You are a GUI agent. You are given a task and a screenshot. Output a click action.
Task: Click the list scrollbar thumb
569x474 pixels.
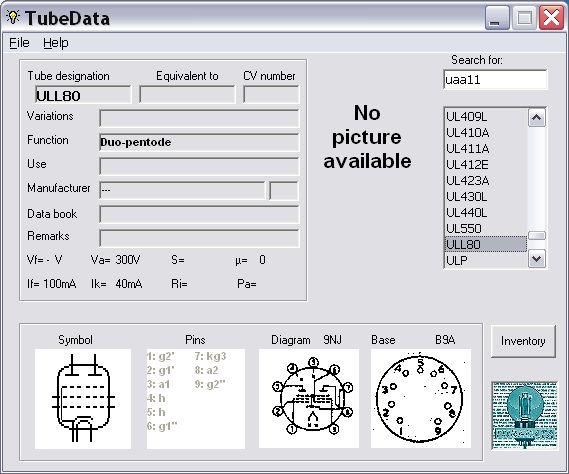(537, 236)
